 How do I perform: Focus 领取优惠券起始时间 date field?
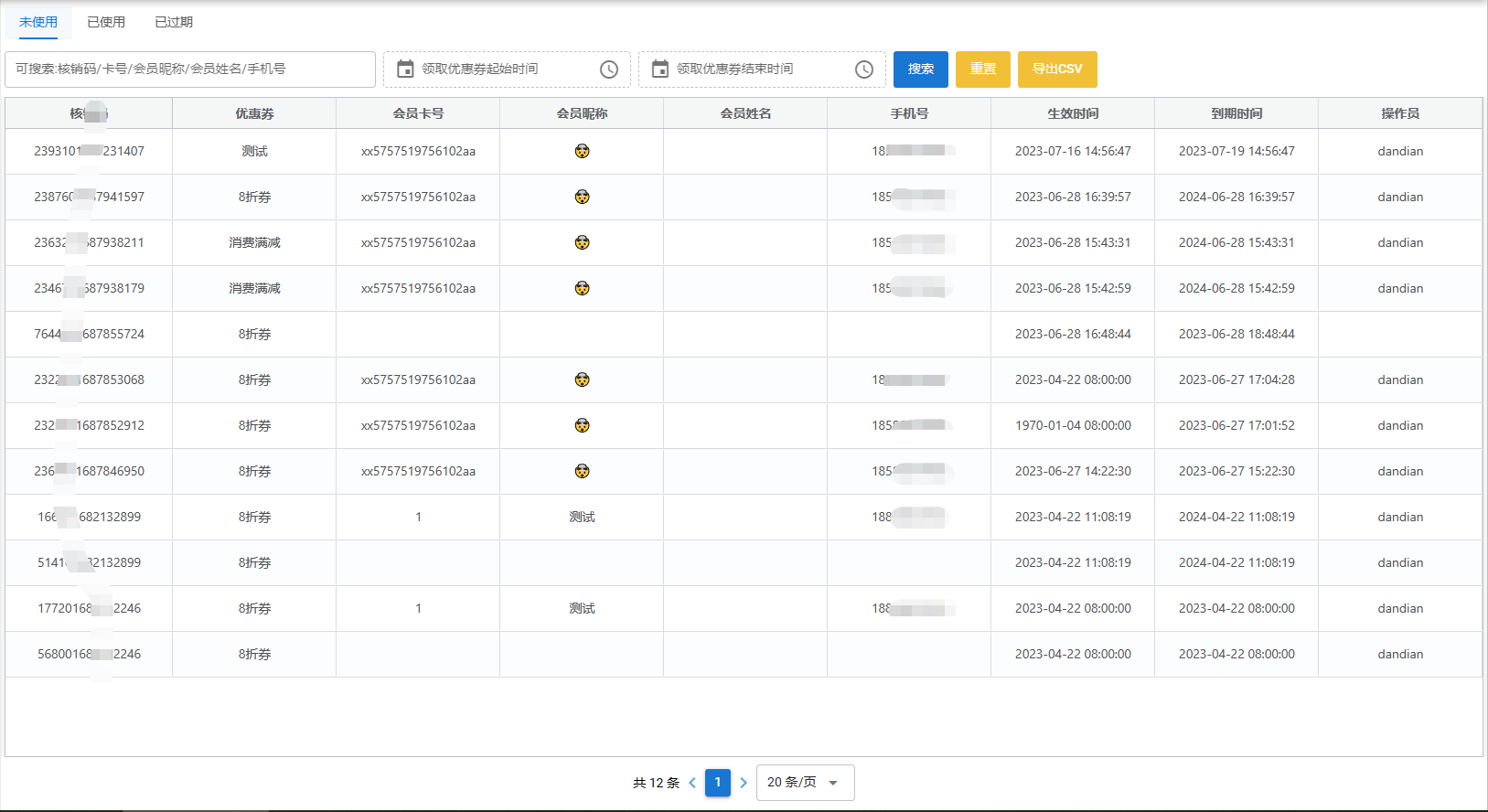pos(507,69)
